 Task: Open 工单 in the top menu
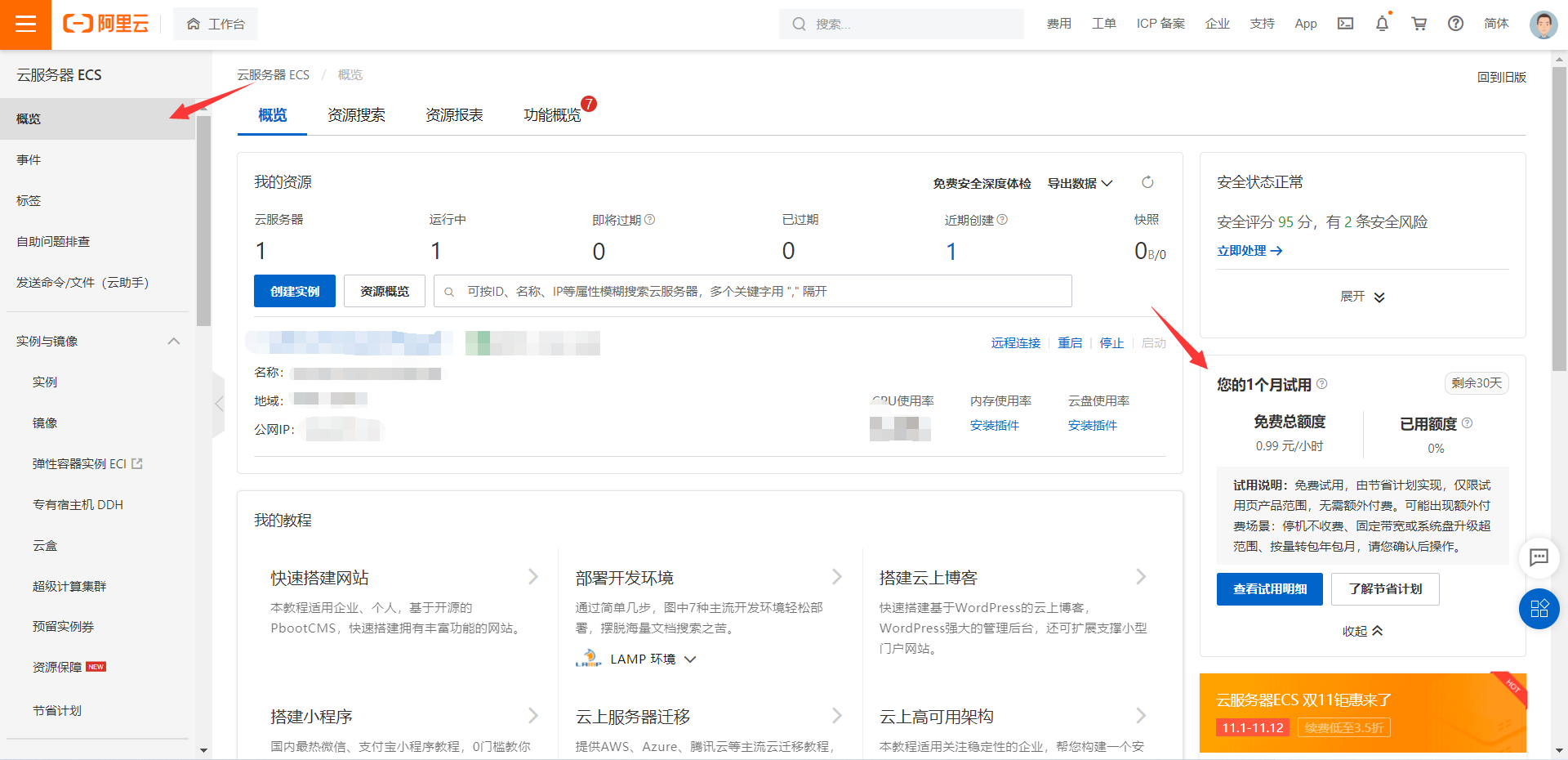point(1104,24)
